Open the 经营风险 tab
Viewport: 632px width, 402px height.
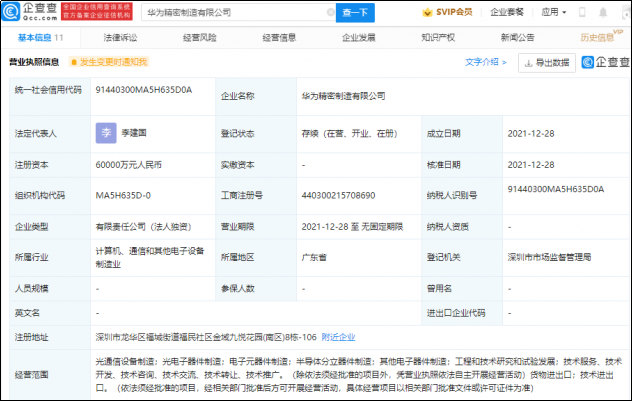[x=199, y=38]
